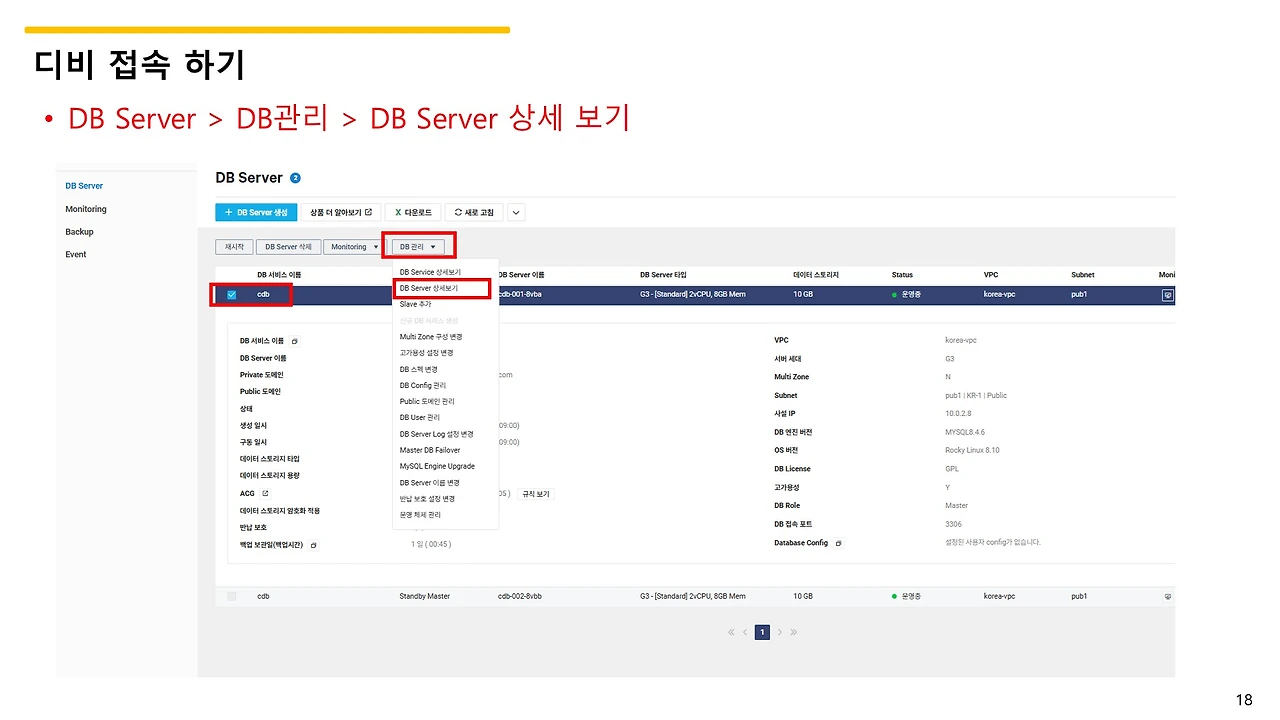The width and height of the screenshot is (1280, 720).
Task: Click the VPC column header
Action: (x=991, y=275)
